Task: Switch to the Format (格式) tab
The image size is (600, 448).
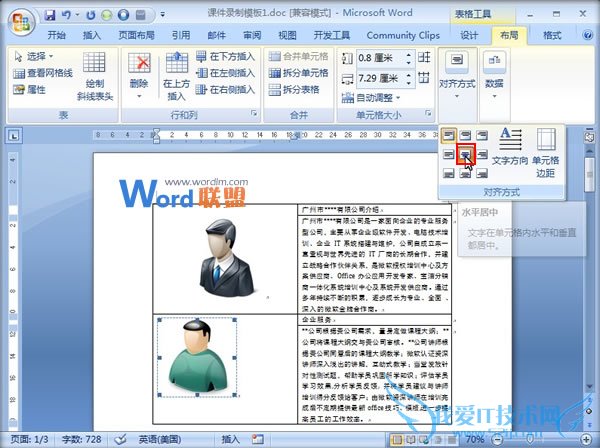Action: coord(552,36)
